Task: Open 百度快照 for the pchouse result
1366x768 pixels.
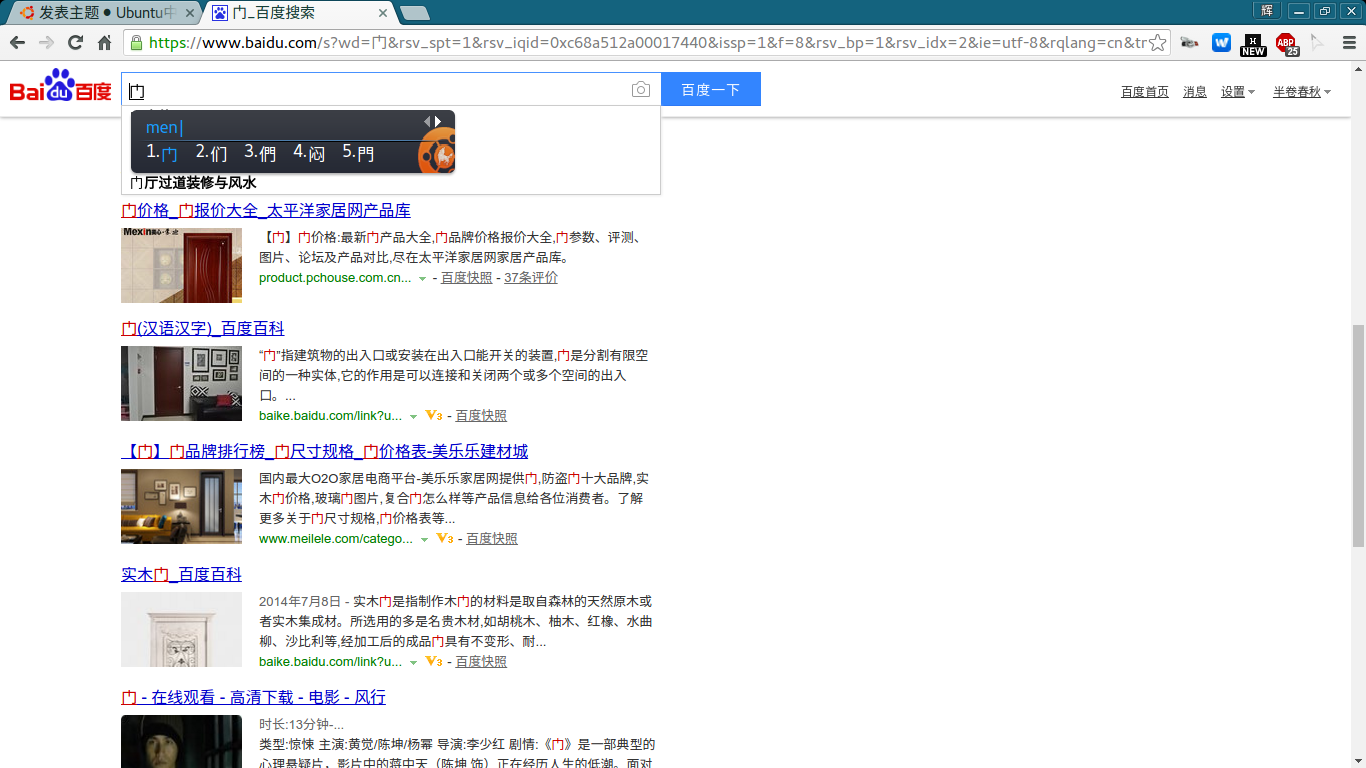Action: [x=467, y=278]
